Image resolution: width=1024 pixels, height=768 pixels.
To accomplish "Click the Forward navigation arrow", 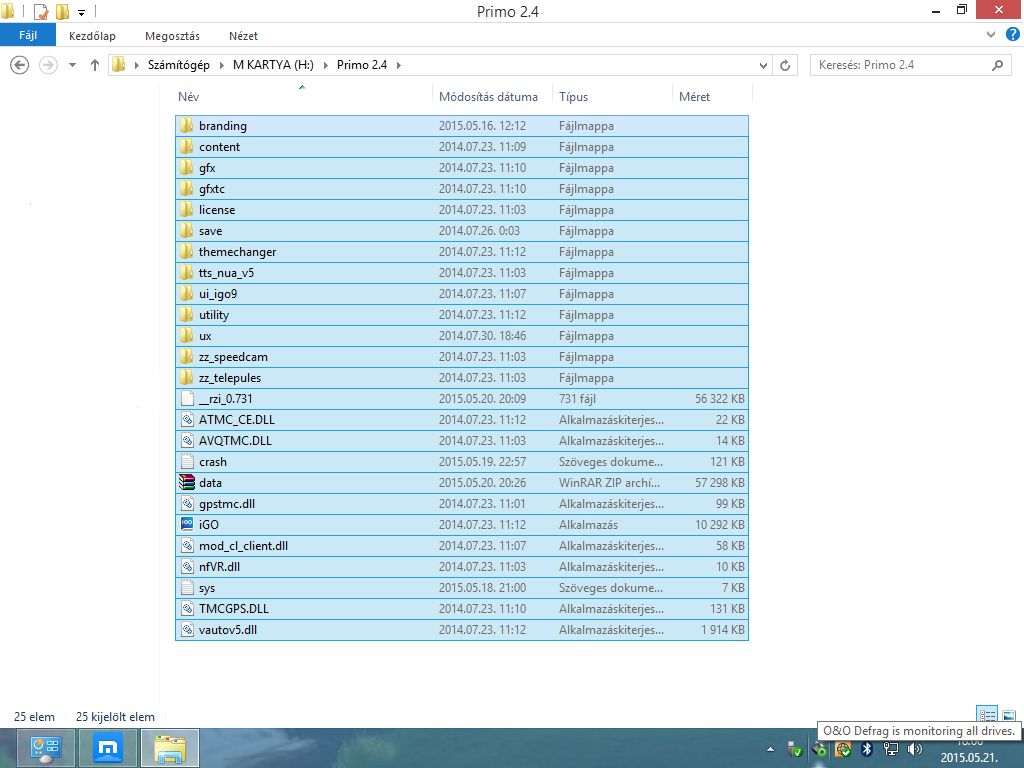I will (48, 65).
